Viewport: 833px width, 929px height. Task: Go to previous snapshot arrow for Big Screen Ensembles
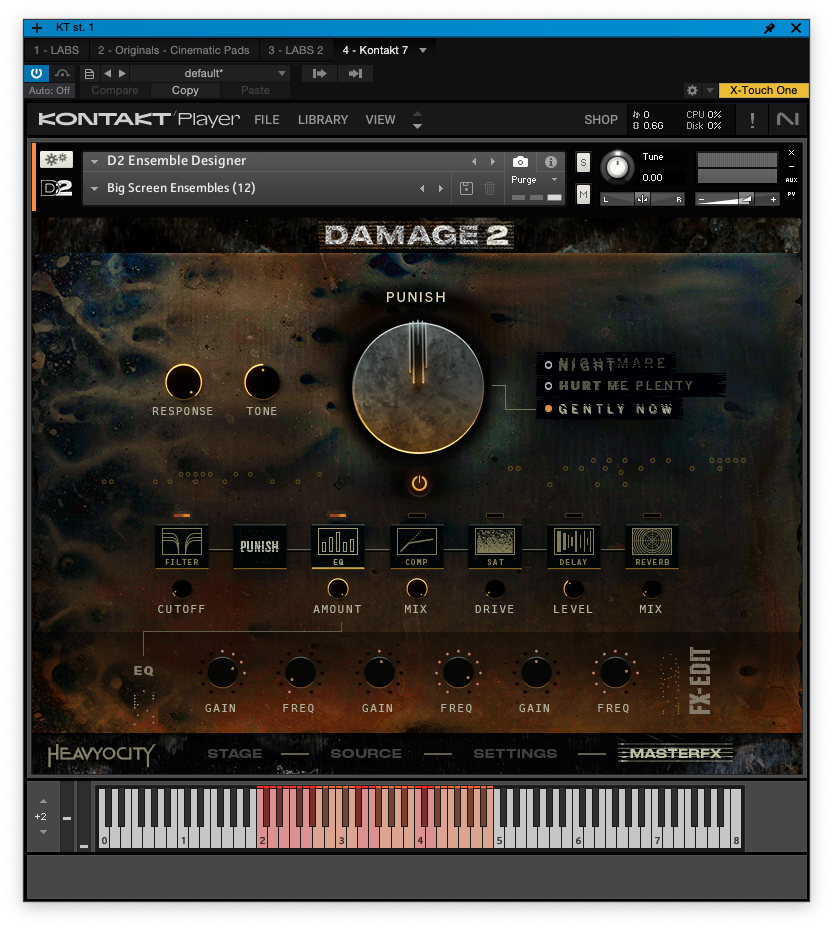422,188
